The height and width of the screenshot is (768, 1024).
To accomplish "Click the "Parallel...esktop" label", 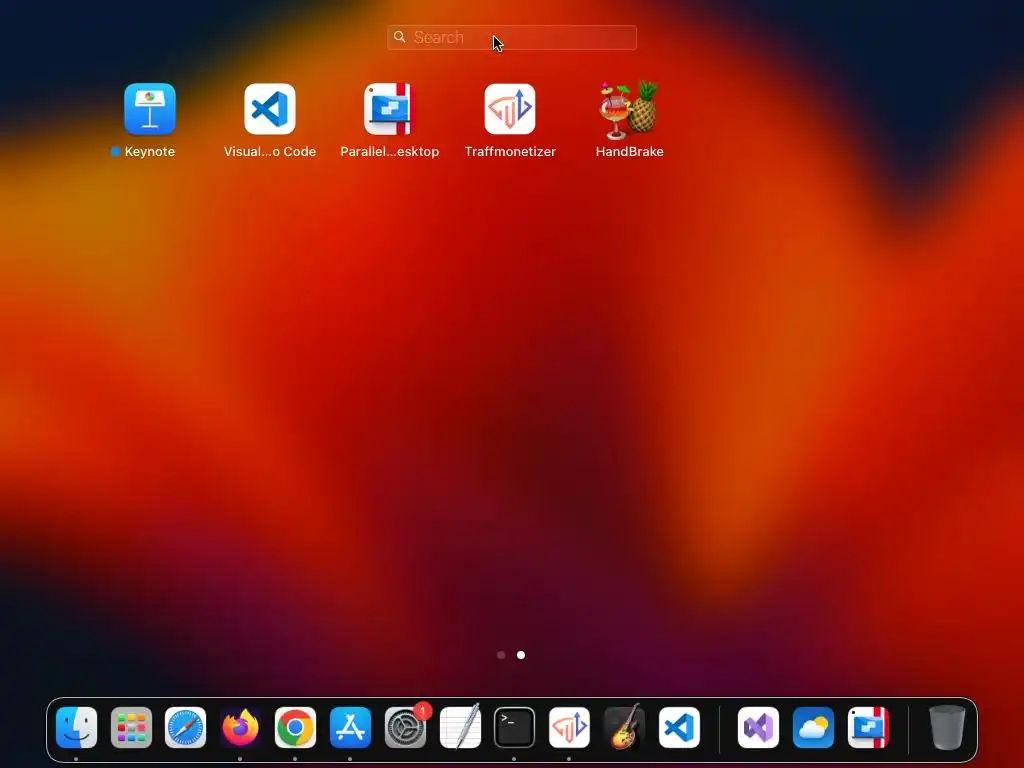I will pyautogui.click(x=389, y=152).
